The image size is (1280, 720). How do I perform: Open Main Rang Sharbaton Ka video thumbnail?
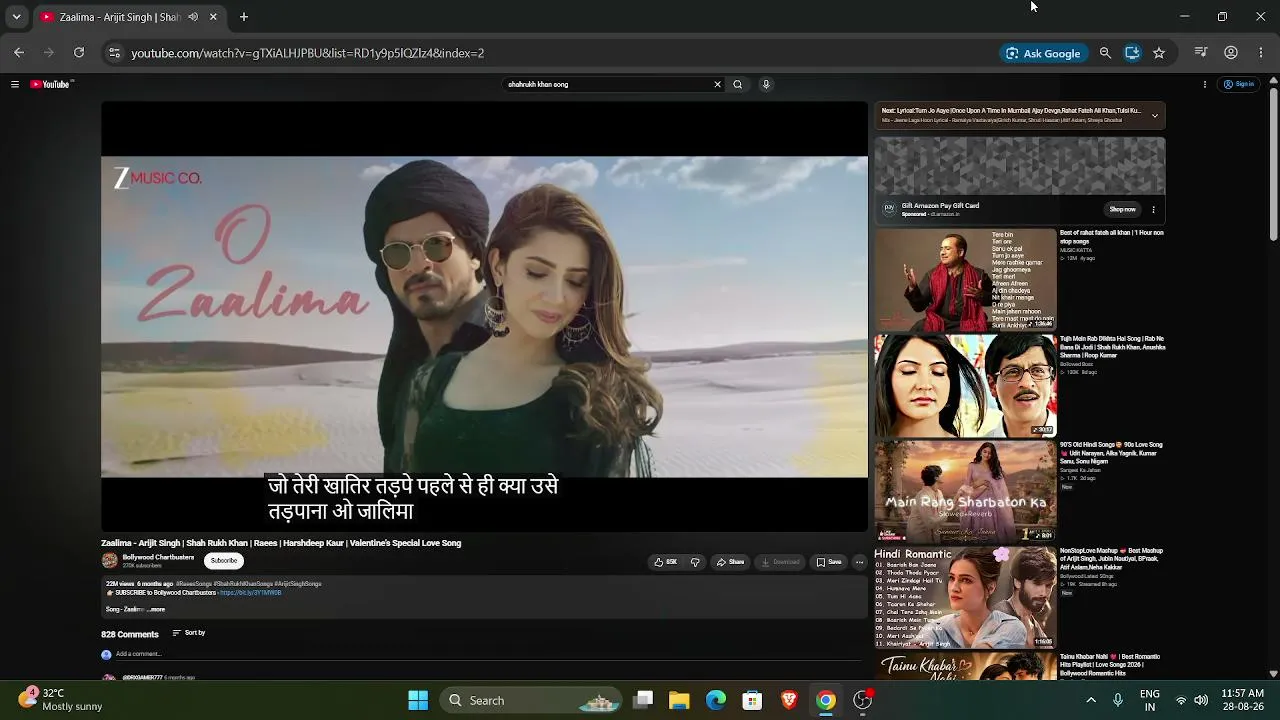tap(965, 492)
